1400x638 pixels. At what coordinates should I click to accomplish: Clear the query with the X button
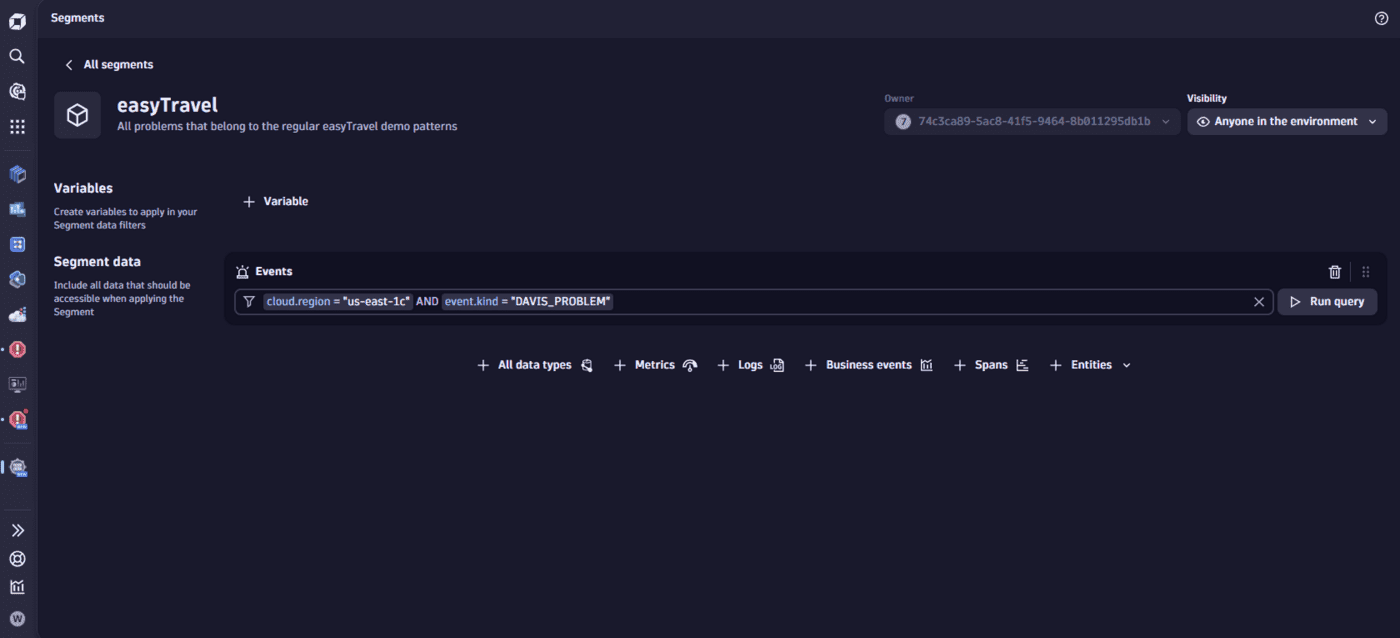point(1258,301)
